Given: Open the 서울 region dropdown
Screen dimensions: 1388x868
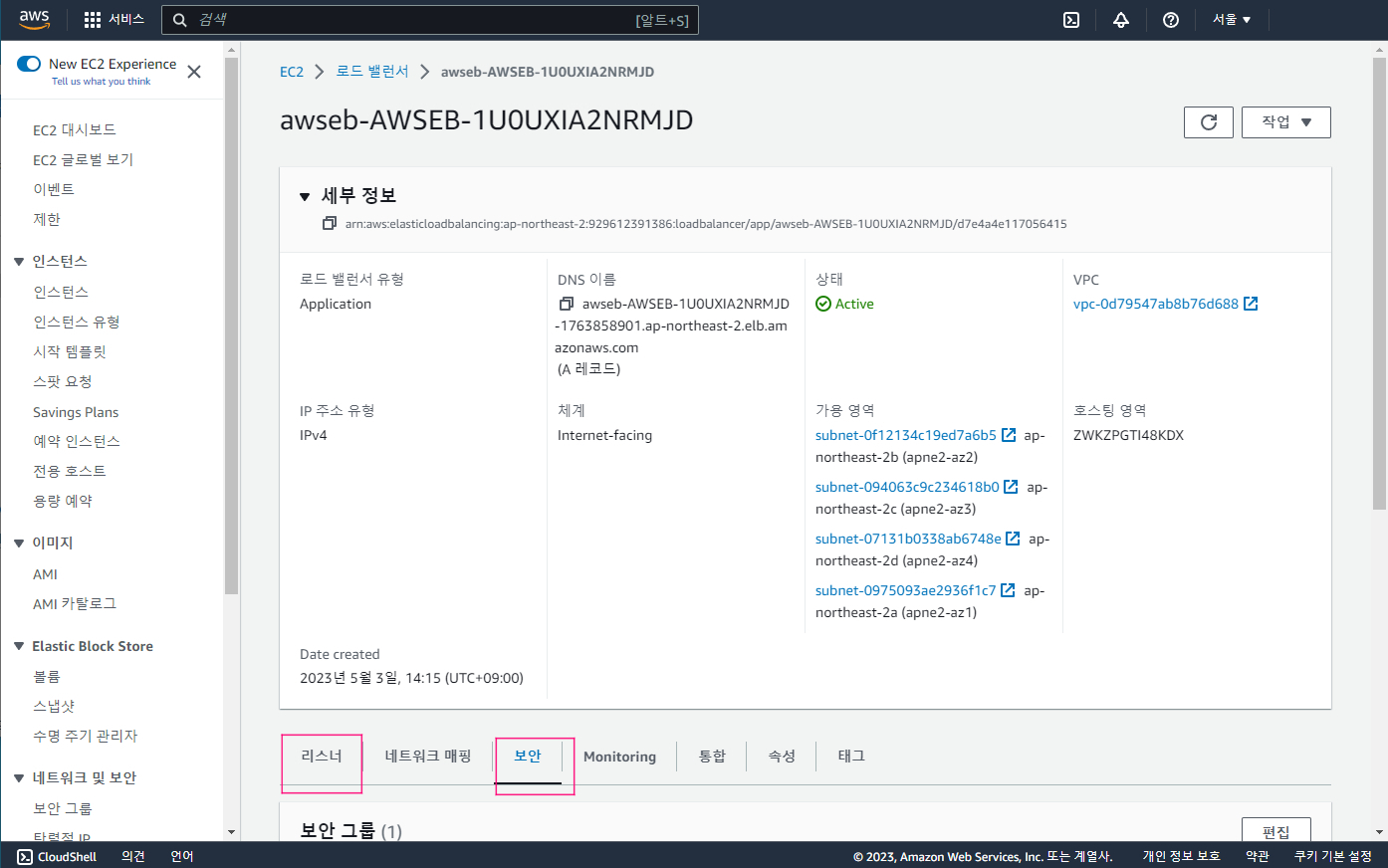Looking at the screenshot, I should [x=1232, y=20].
